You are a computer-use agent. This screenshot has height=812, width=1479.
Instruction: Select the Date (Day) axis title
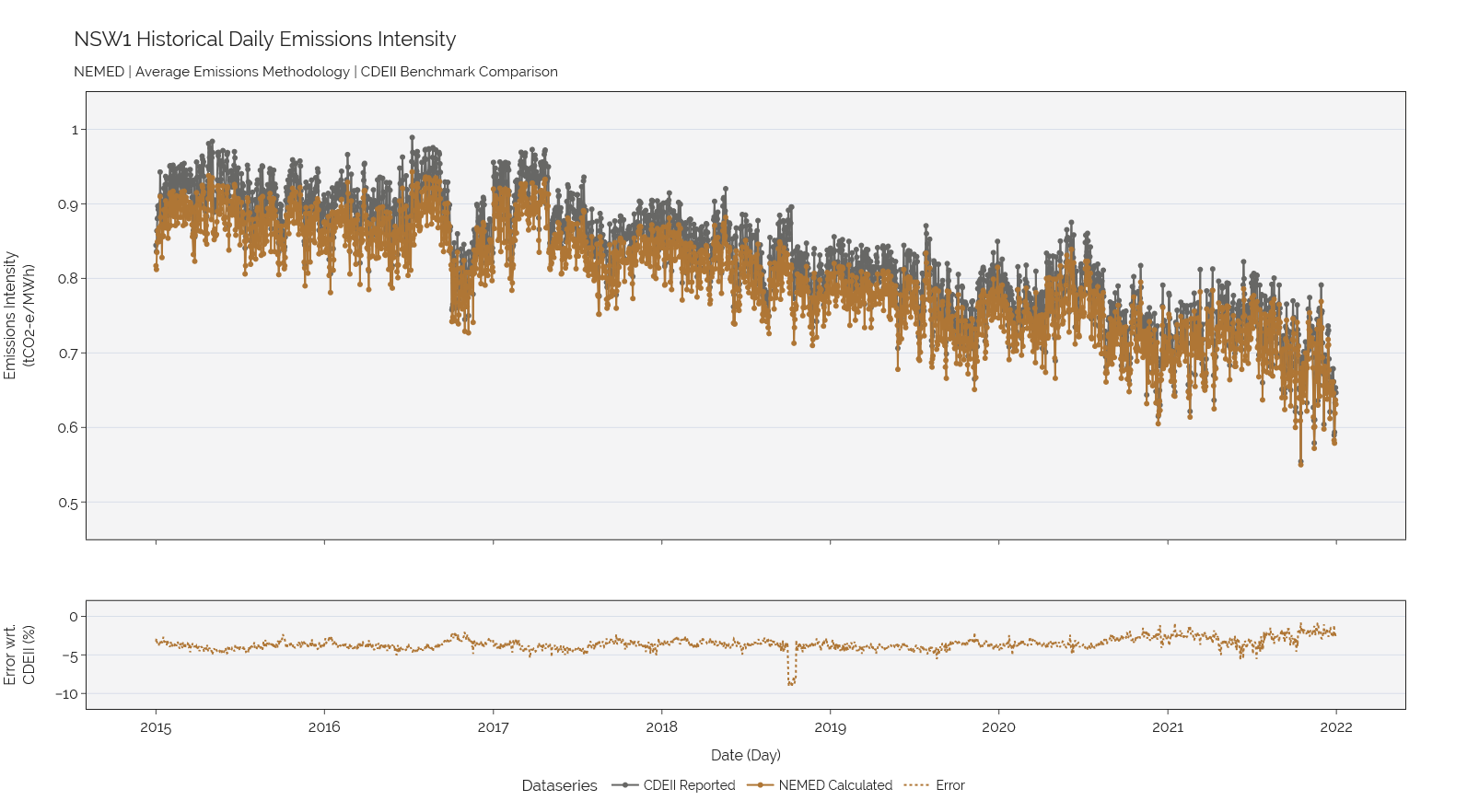coord(746,755)
